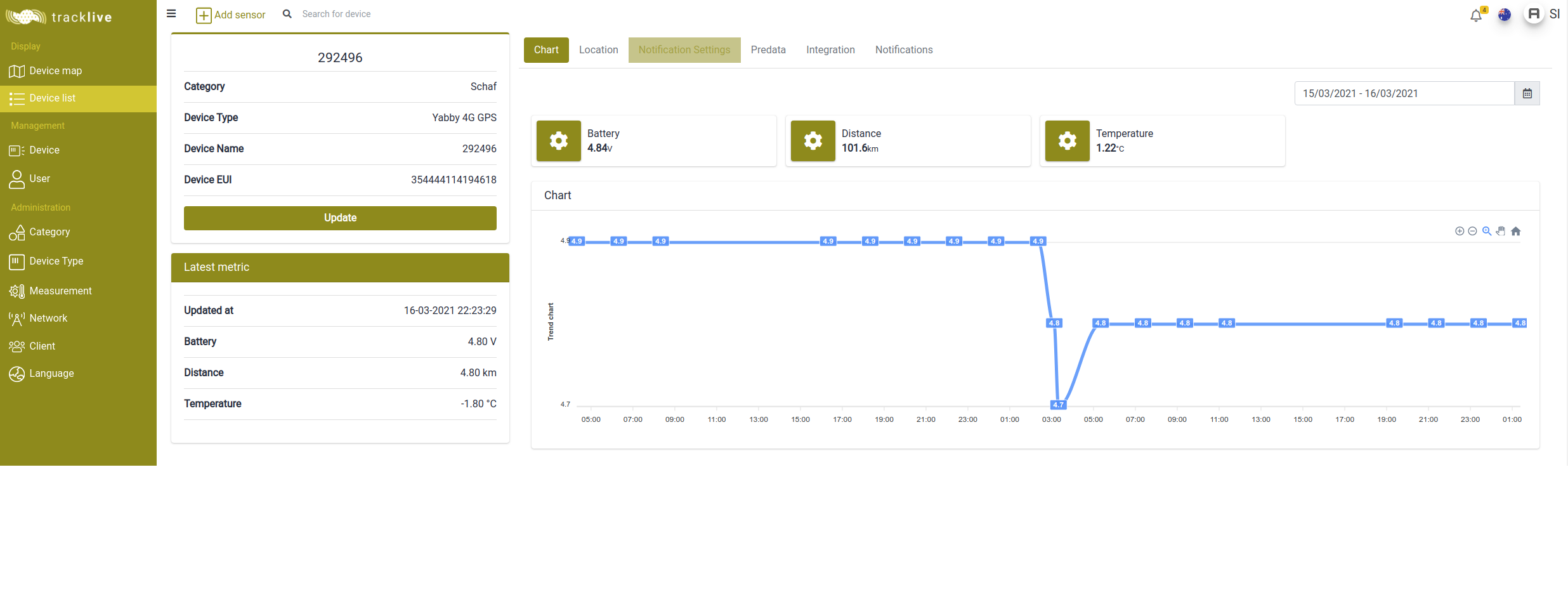
Task: Click the language flag icon
Action: 1504,15
